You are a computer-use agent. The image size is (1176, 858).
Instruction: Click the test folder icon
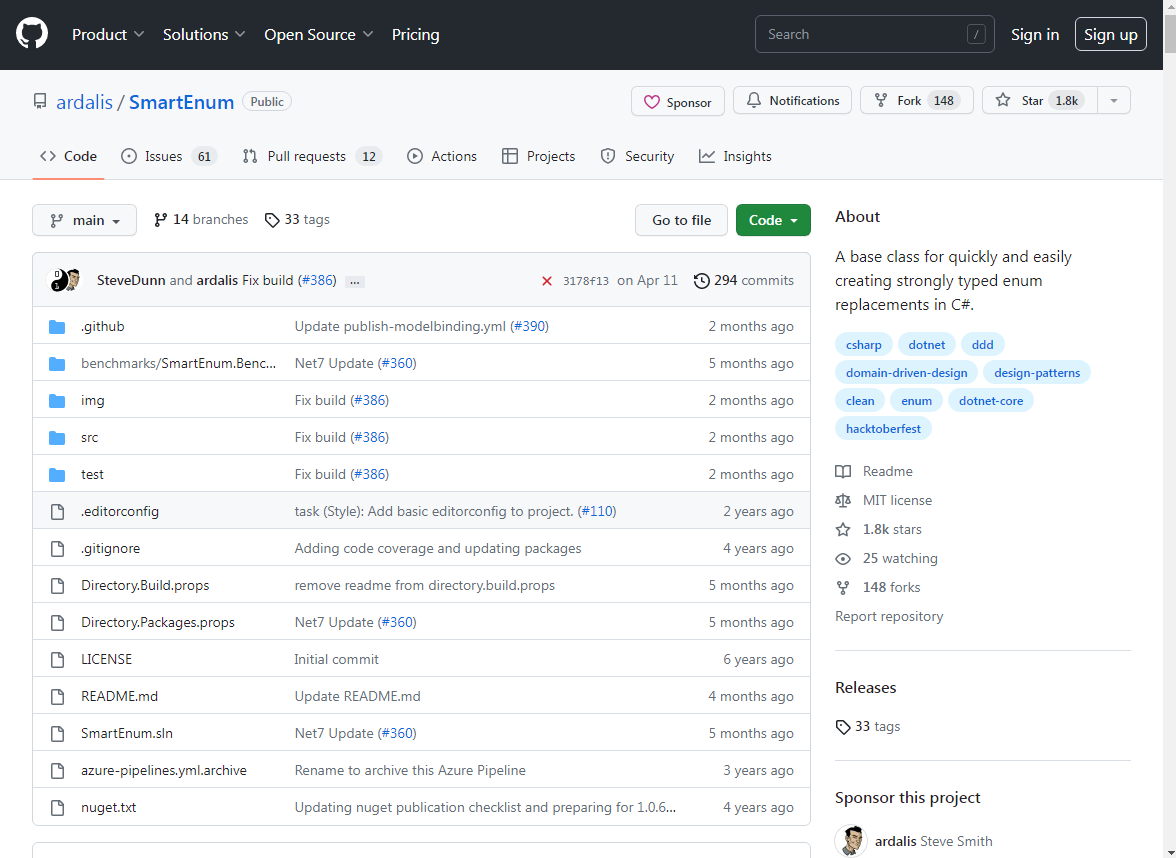(x=57, y=474)
